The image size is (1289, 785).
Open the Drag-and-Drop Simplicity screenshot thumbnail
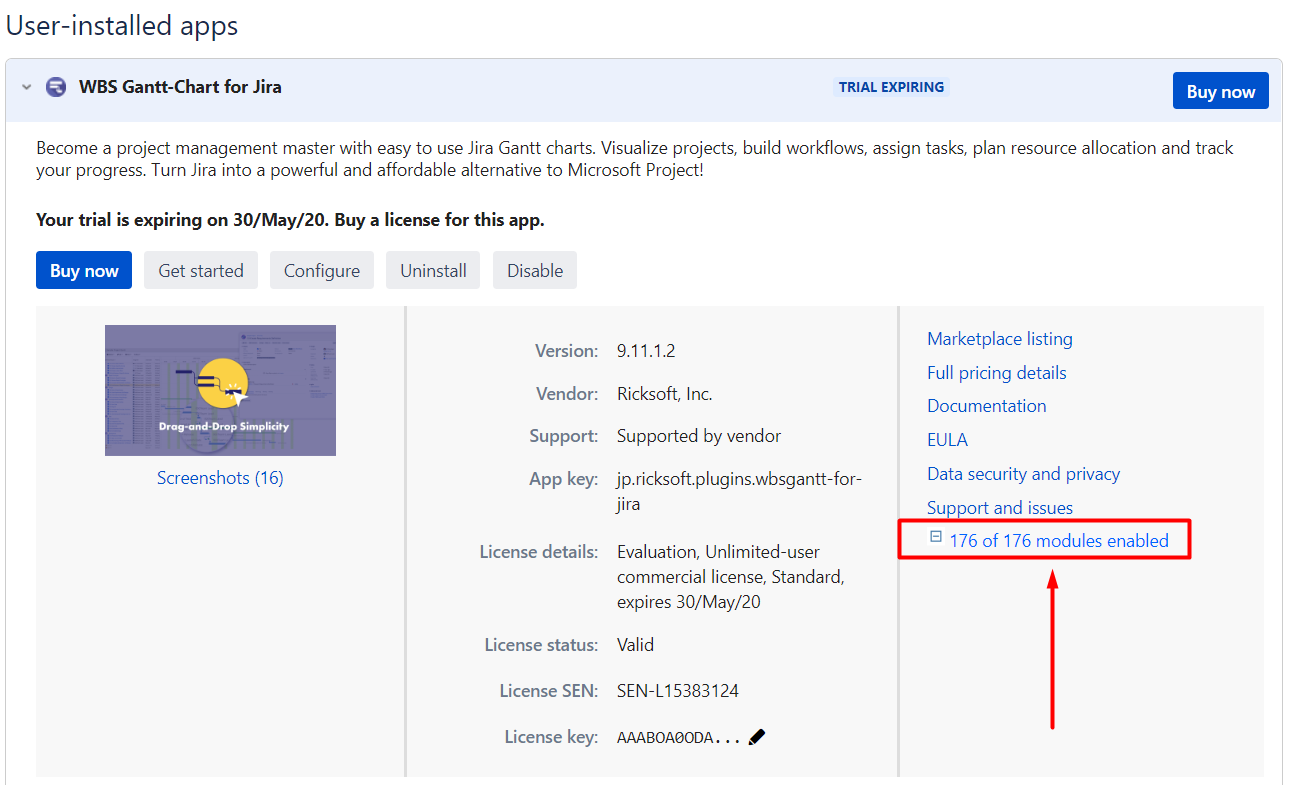pos(220,390)
